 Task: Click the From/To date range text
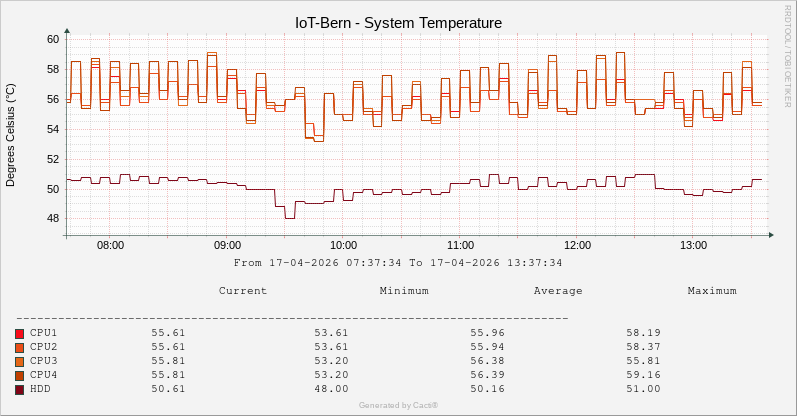(x=398, y=263)
